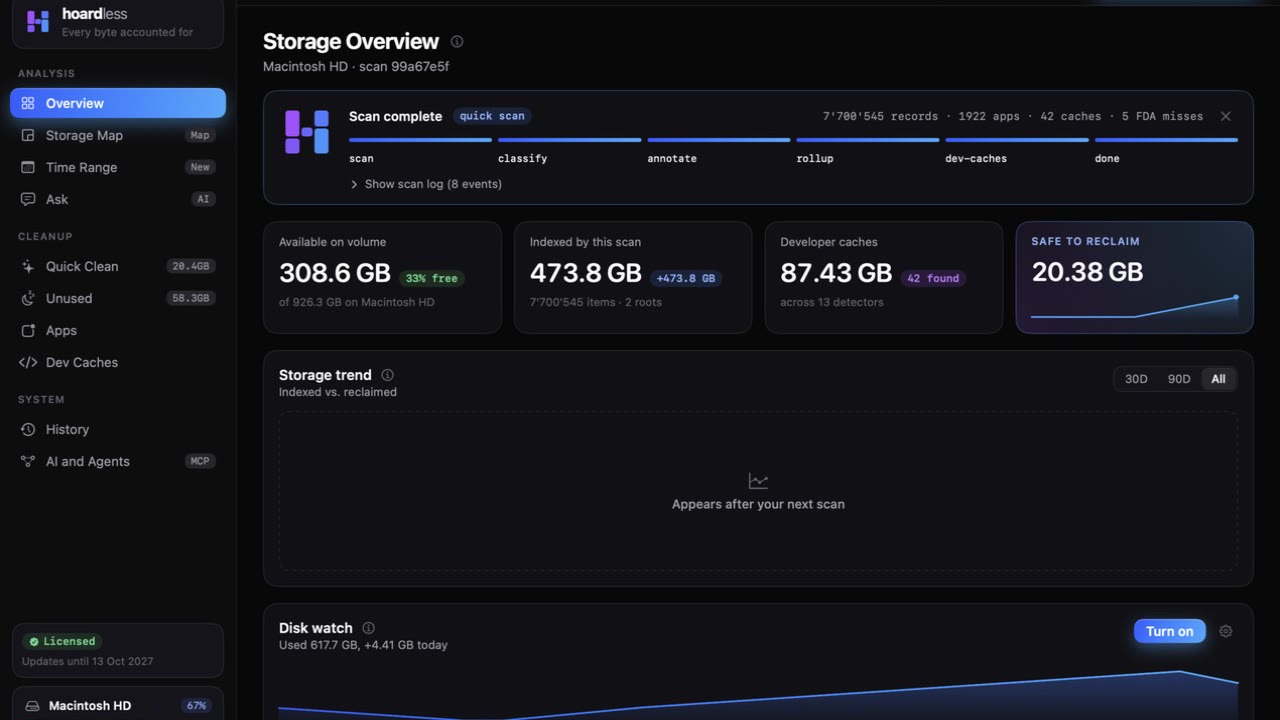Click the classify progress step
The width and height of the screenshot is (1280, 720).
569,150
